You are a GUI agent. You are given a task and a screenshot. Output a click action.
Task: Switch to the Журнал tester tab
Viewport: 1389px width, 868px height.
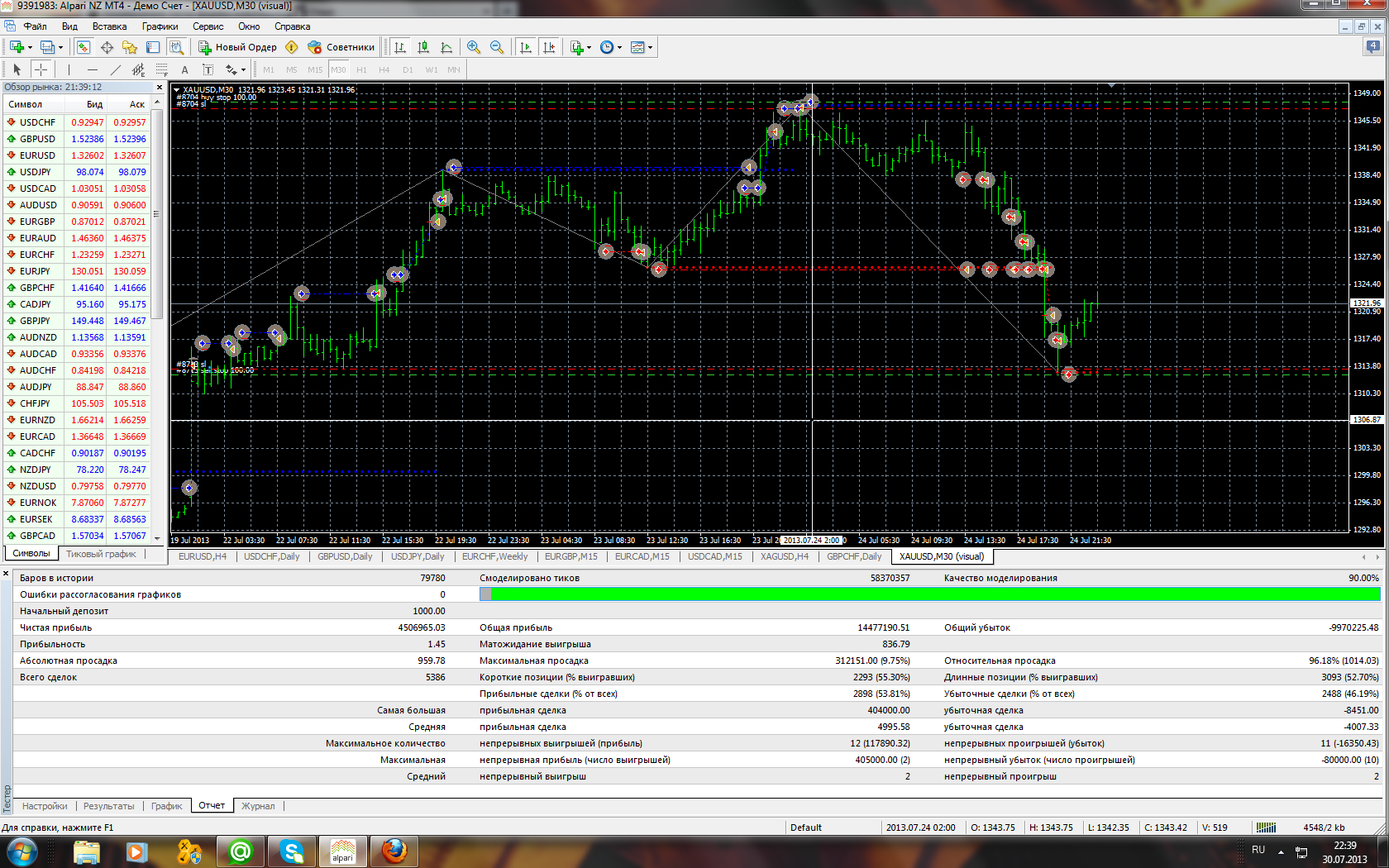(258, 806)
